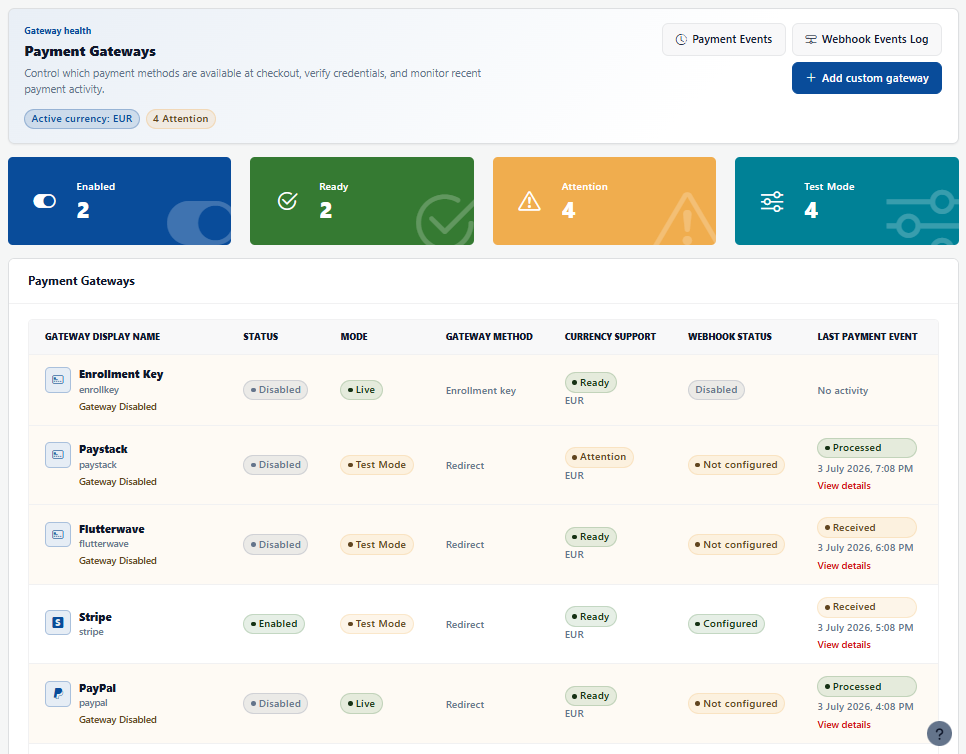Image resolution: width=966 pixels, height=754 pixels.
Task: Click the Stripe gateway logo icon
Action: click(58, 622)
